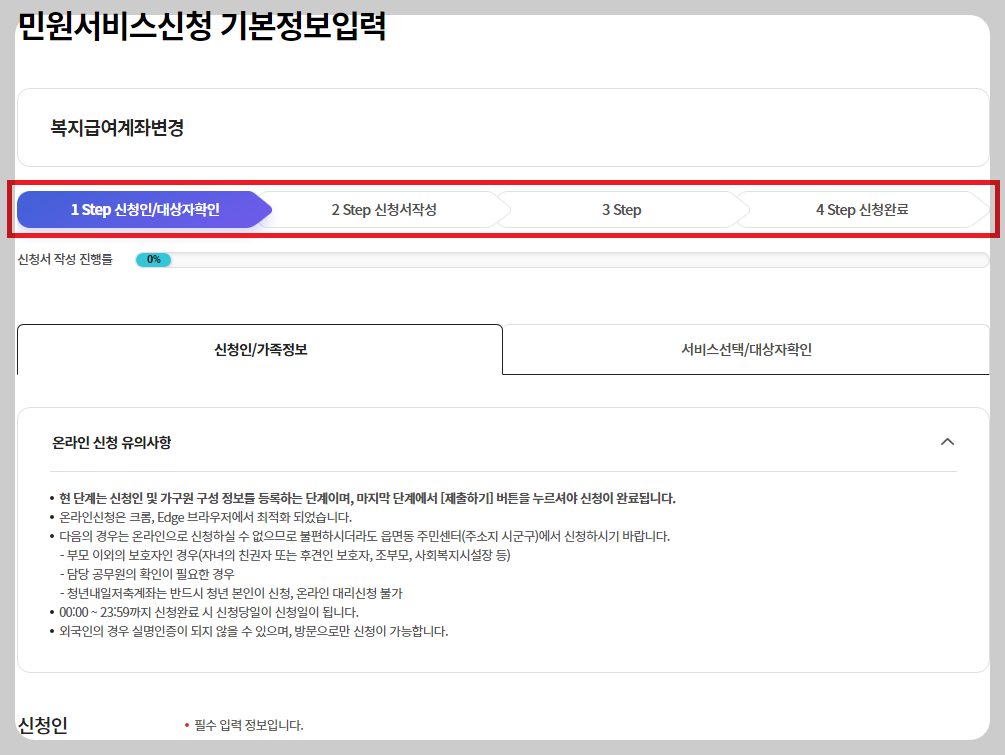Click the 신청서 작성 진행률 label
This screenshot has width=1005, height=755.
[63, 257]
